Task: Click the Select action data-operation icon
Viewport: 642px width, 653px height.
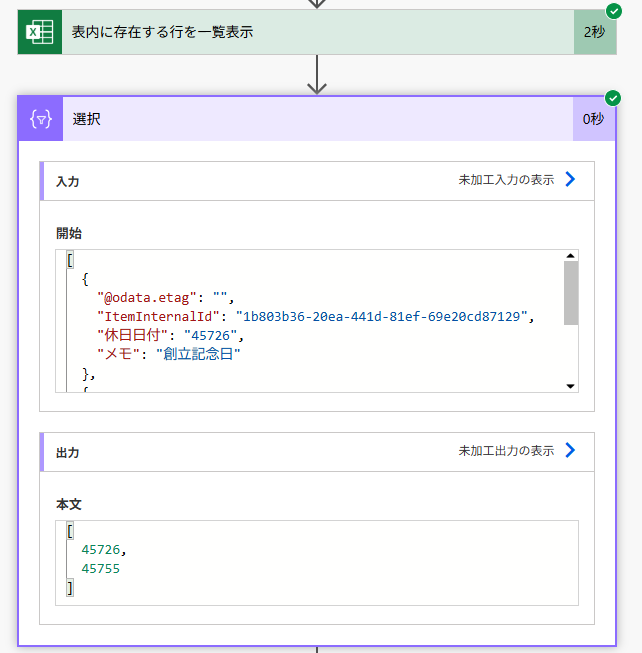Action: click(41, 120)
